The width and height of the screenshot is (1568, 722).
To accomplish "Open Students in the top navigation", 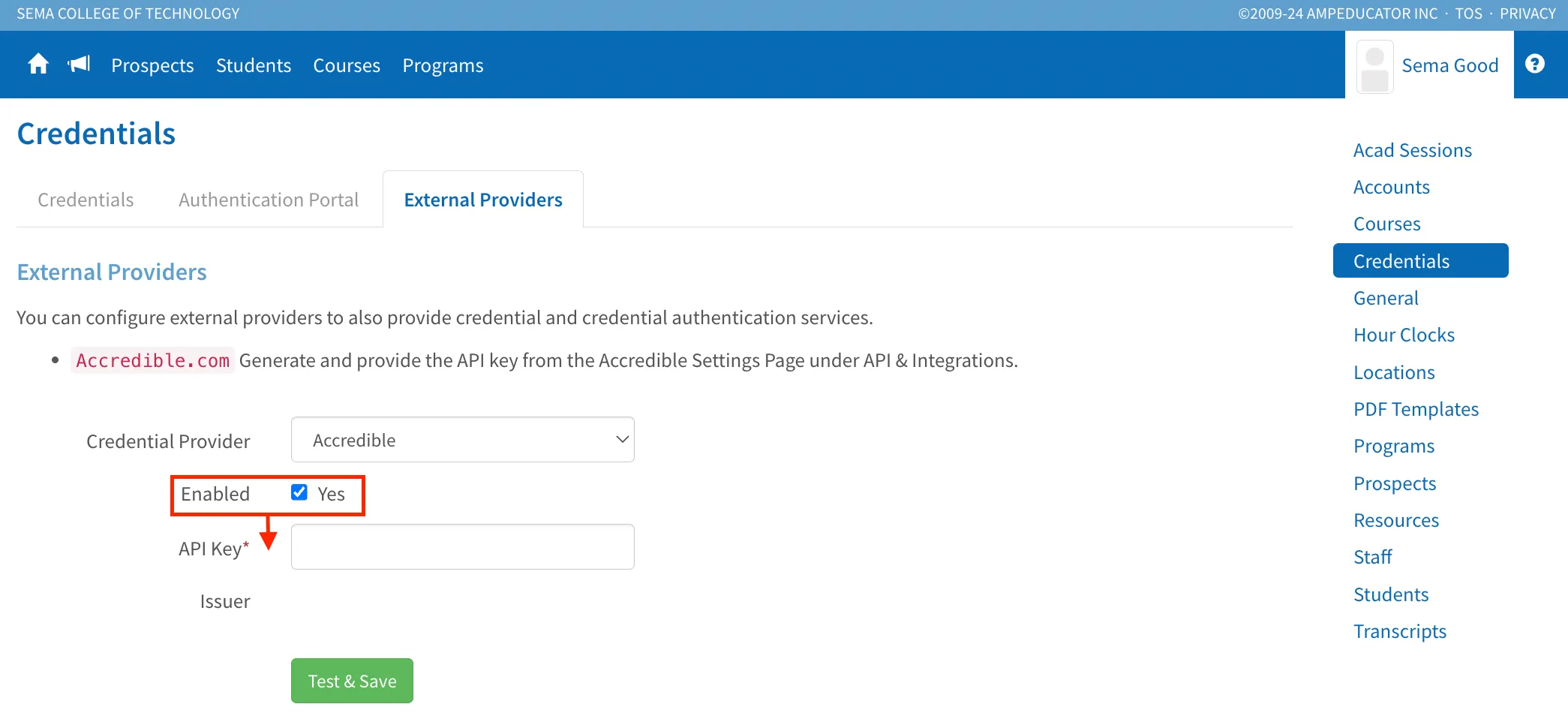I will [254, 65].
